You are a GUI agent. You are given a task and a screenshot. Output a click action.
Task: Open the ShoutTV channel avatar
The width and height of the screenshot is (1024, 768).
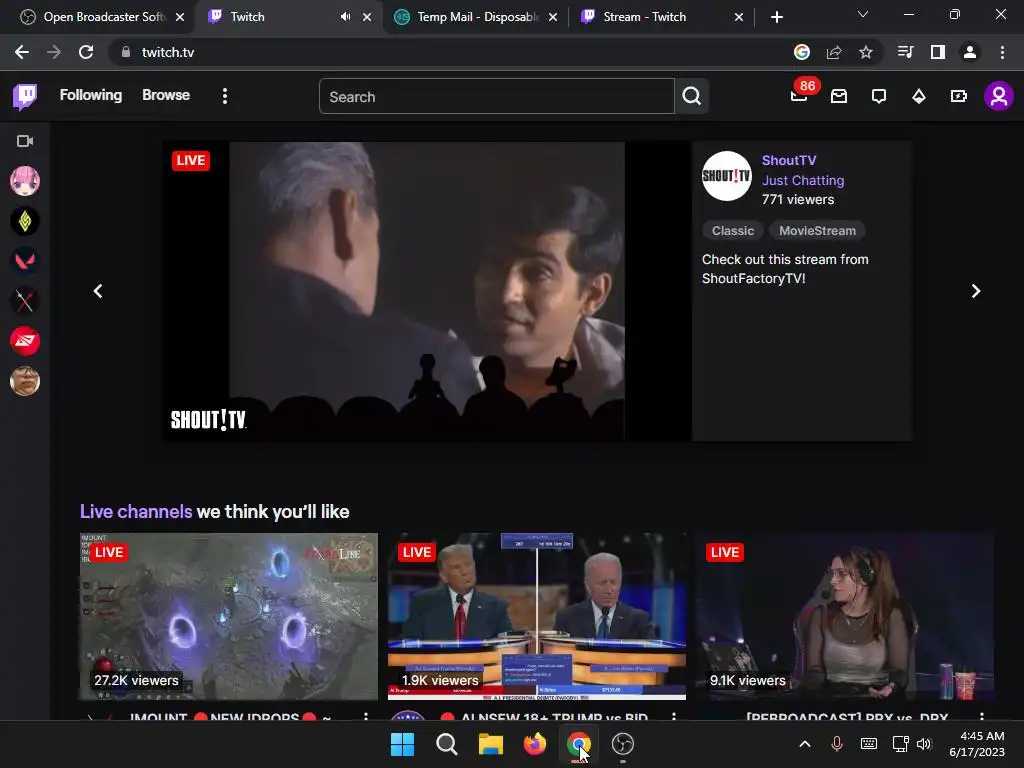[x=727, y=176]
